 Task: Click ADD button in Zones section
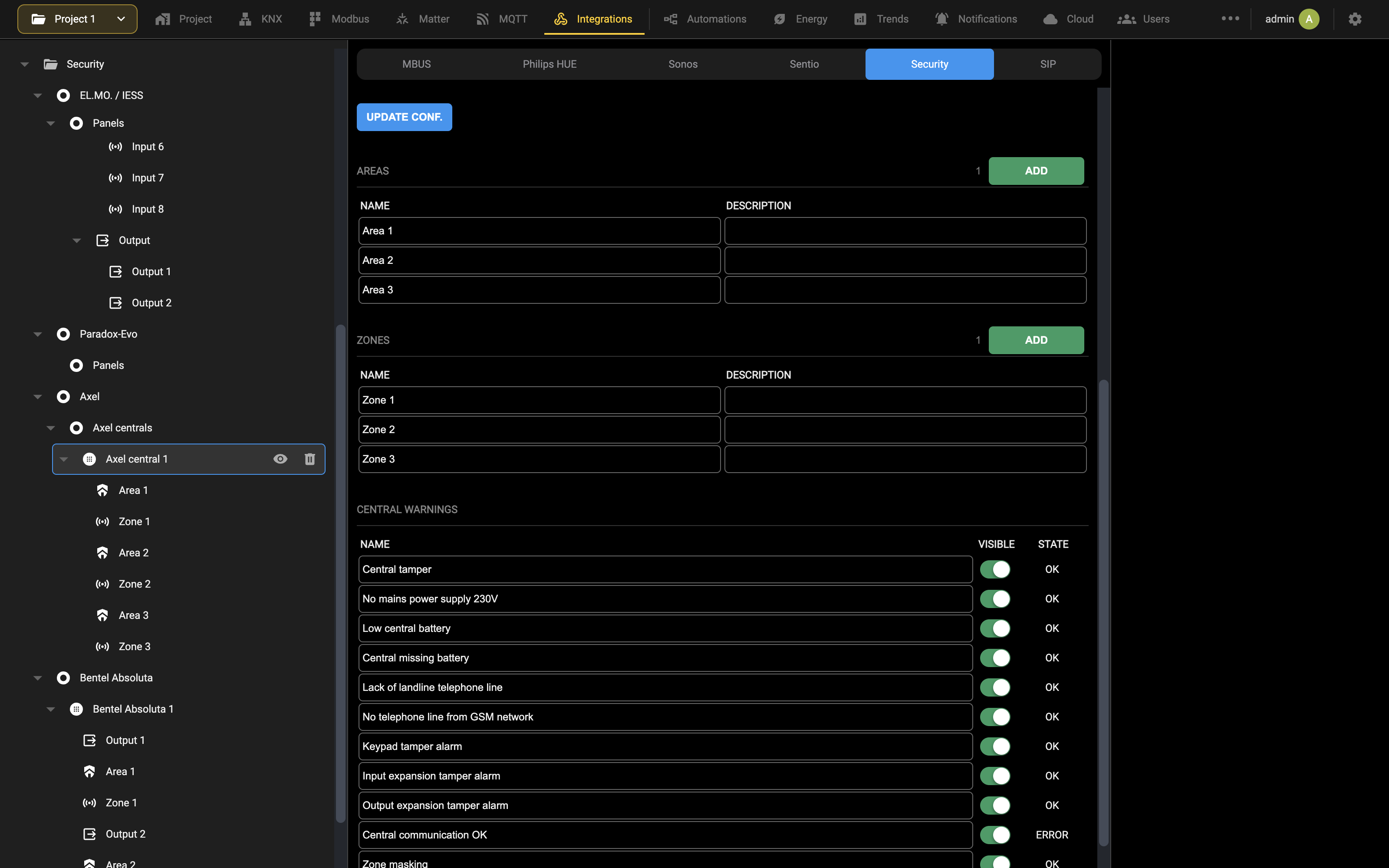[x=1036, y=340]
